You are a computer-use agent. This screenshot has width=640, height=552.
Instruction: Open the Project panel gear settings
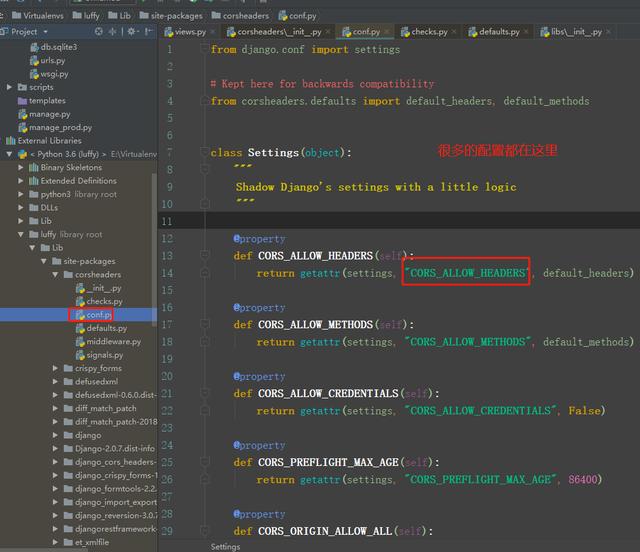131,31
